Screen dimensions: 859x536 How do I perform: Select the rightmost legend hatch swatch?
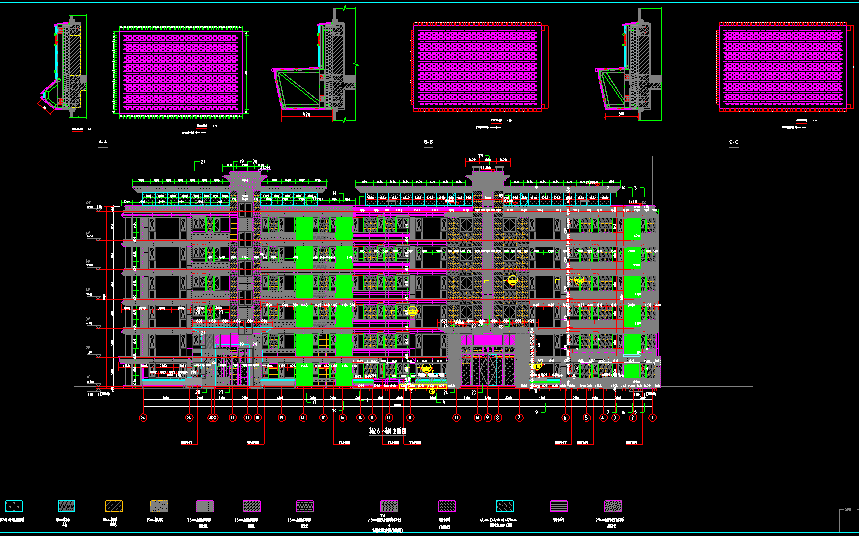coord(612,506)
